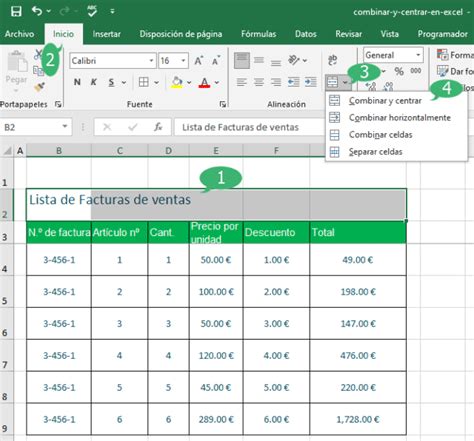474x441 pixels.
Task: Select top vertical alignment icon
Action: tap(242, 61)
